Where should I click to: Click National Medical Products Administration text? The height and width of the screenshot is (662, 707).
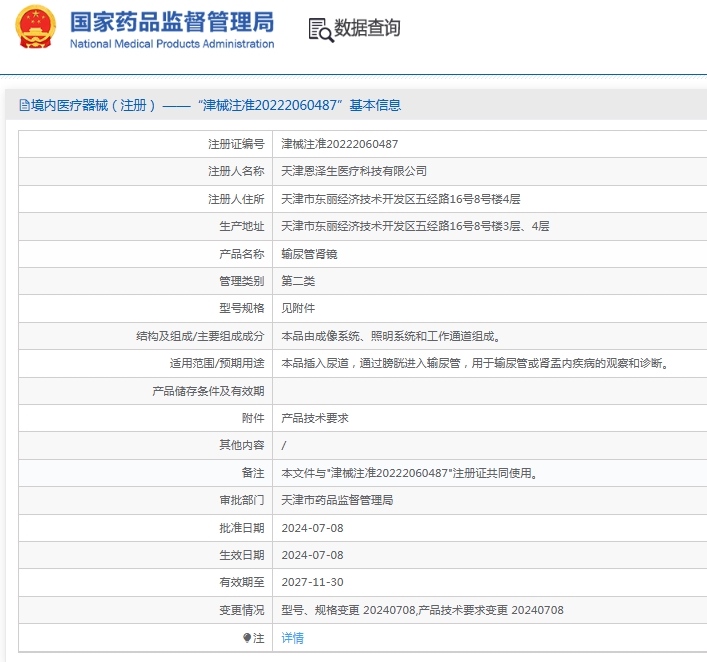(x=172, y=44)
